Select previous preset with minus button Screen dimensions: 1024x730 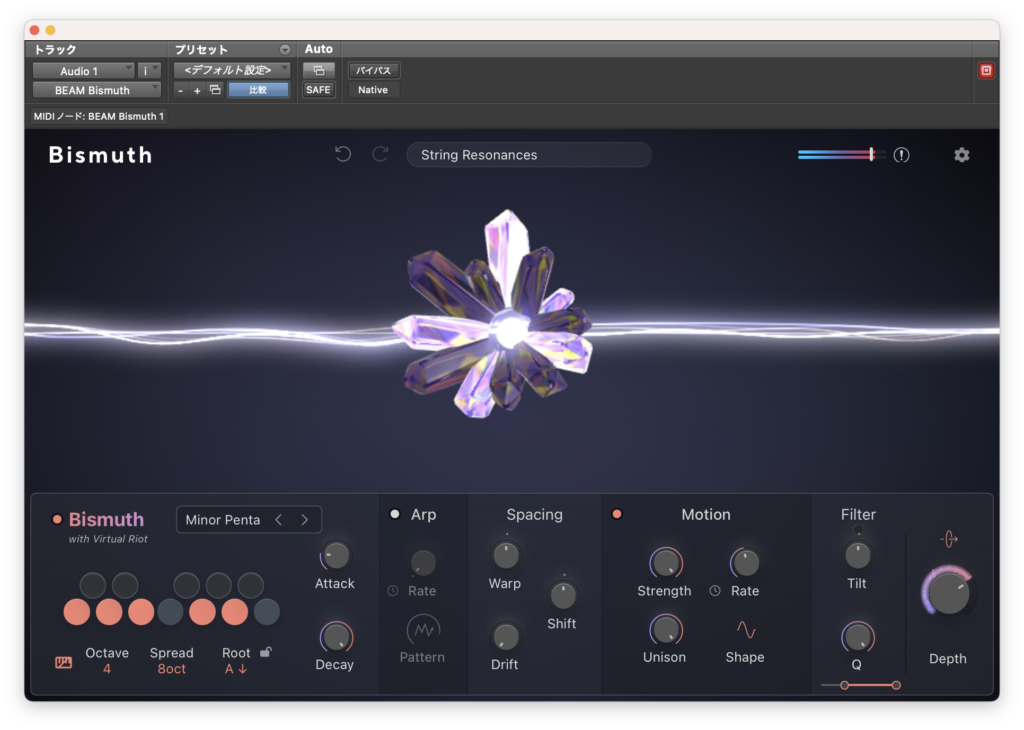click(181, 91)
